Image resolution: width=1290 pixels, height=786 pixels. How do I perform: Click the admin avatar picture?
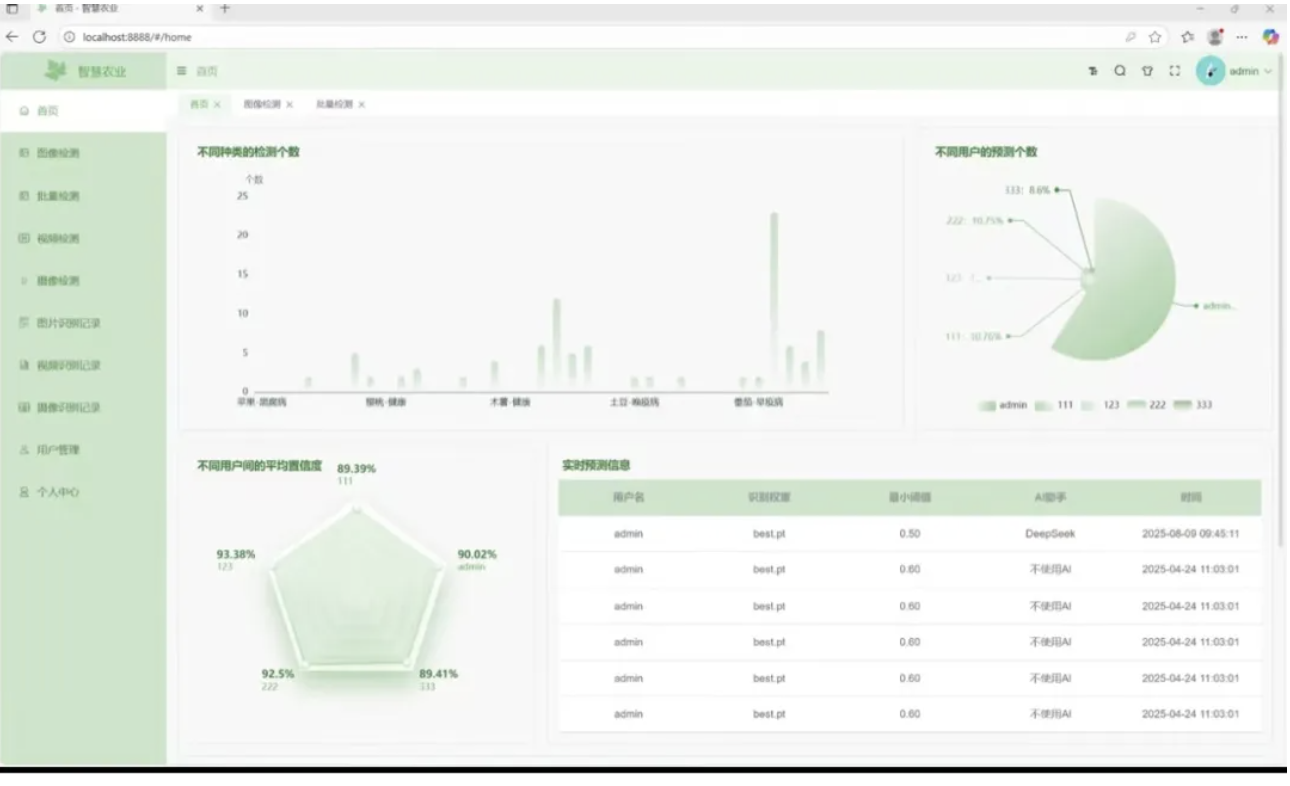point(1210,71)
